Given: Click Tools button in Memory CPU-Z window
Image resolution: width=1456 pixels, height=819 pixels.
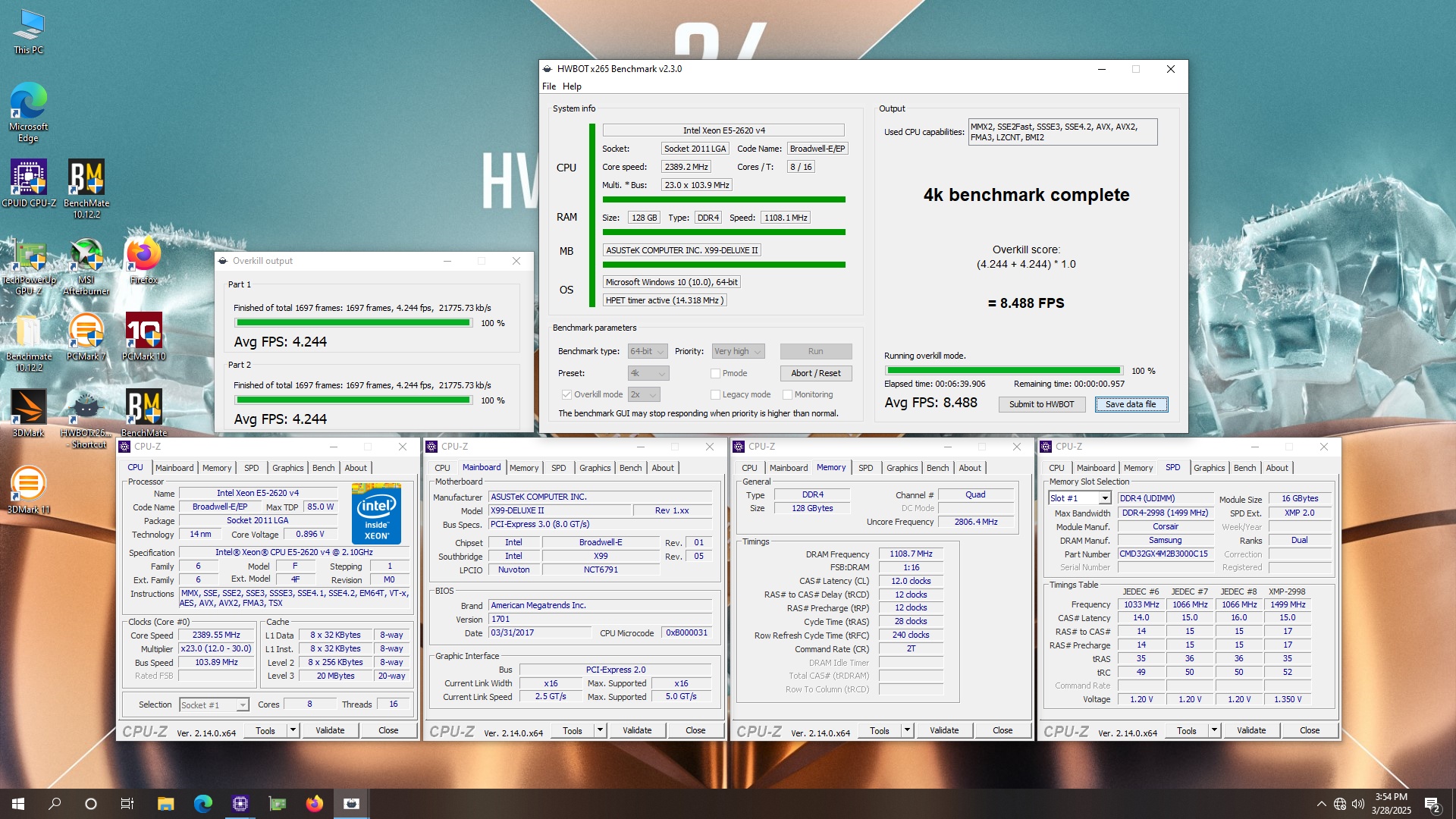Looking at the screenshot, I should [880, 730].
